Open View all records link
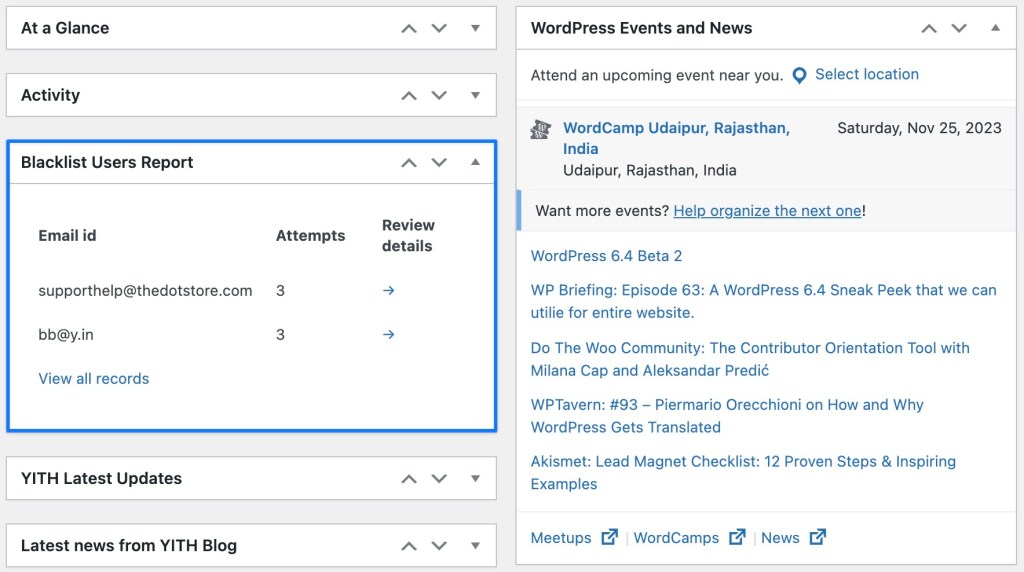 [94, 379]
